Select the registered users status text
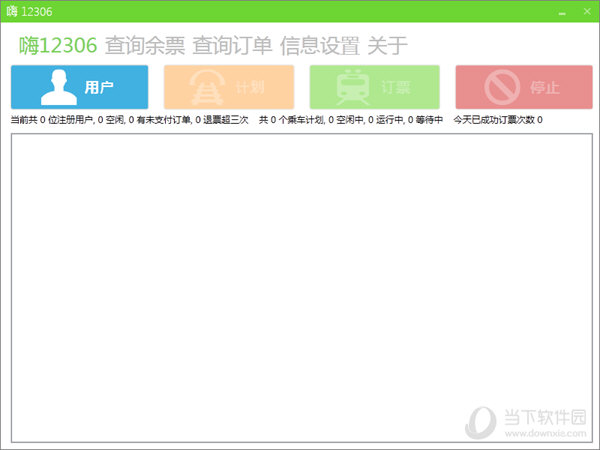The width and height of the screenshot is (600, 450). (129, 120)
